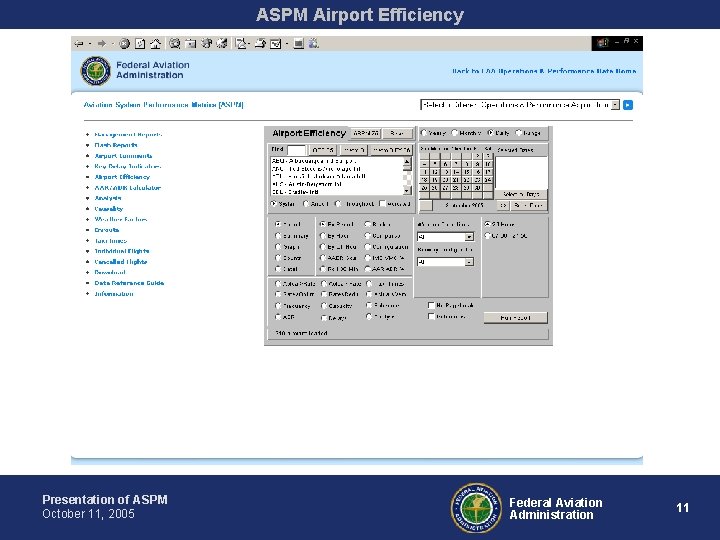
Task: Select the Range date radio button
Action: click(518, 133)
